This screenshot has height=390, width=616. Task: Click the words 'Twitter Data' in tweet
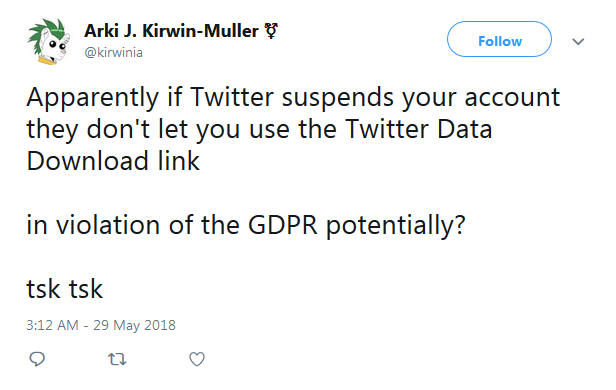[419, 129]
